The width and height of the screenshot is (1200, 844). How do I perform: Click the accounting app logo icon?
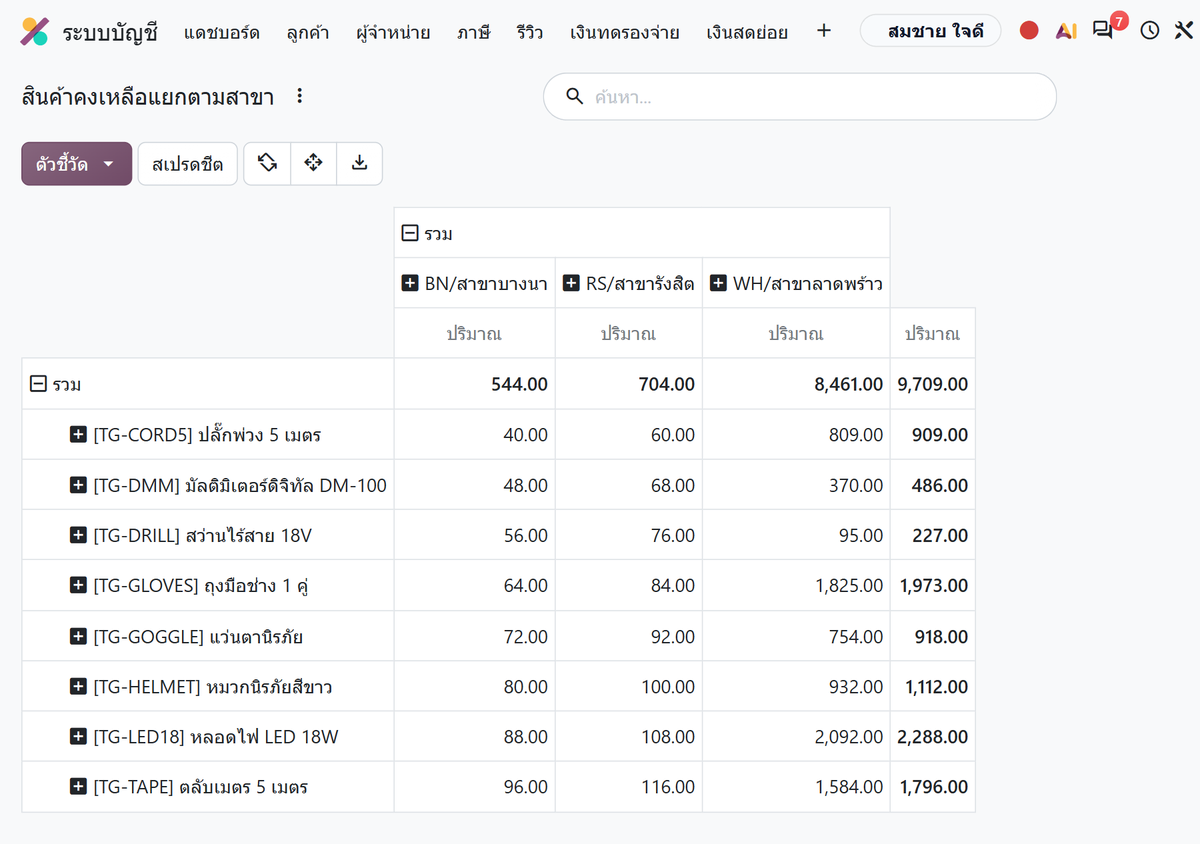tap(34, 31)
